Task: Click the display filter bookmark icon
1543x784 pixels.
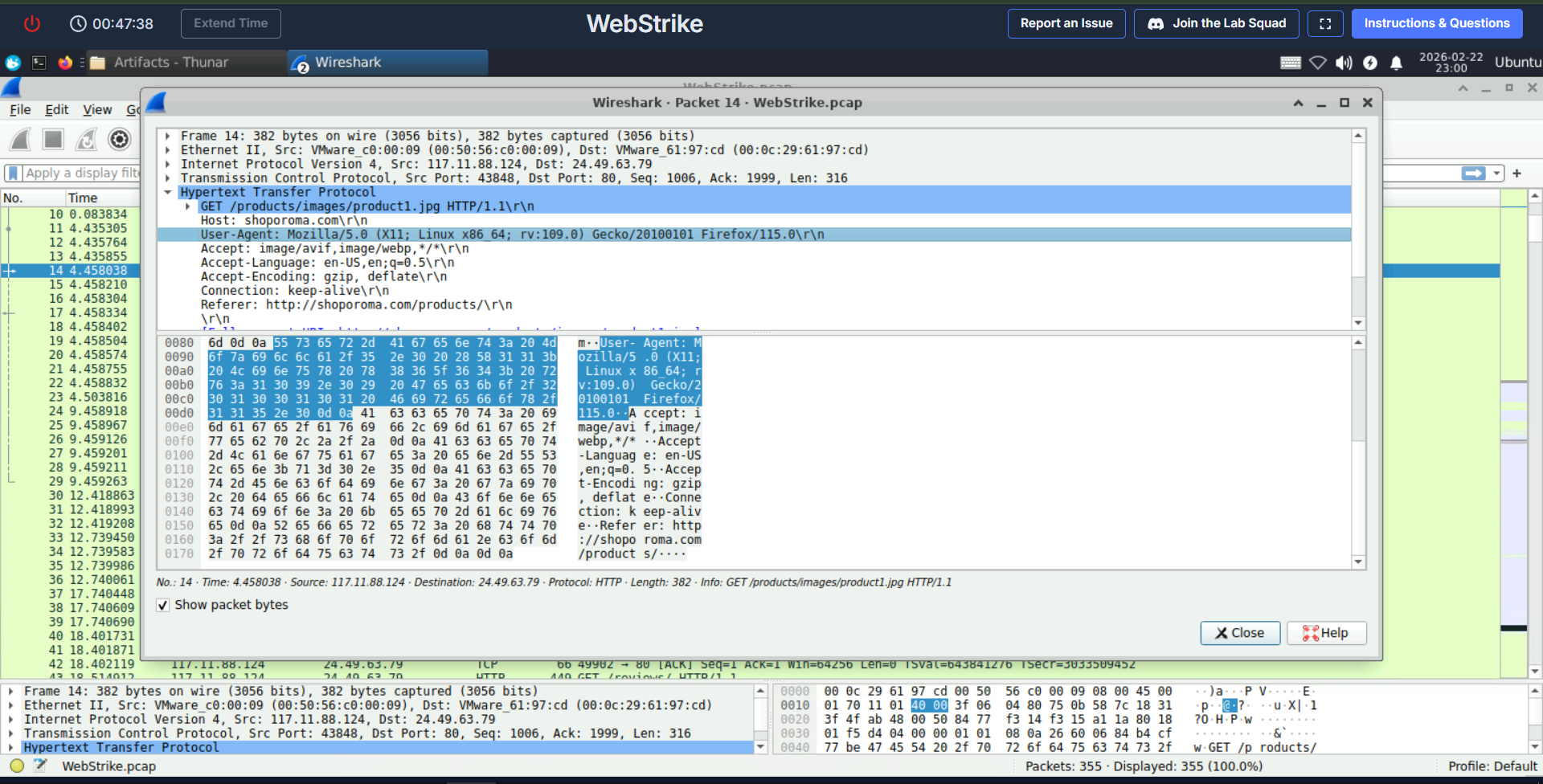Action: pos(13,174)
